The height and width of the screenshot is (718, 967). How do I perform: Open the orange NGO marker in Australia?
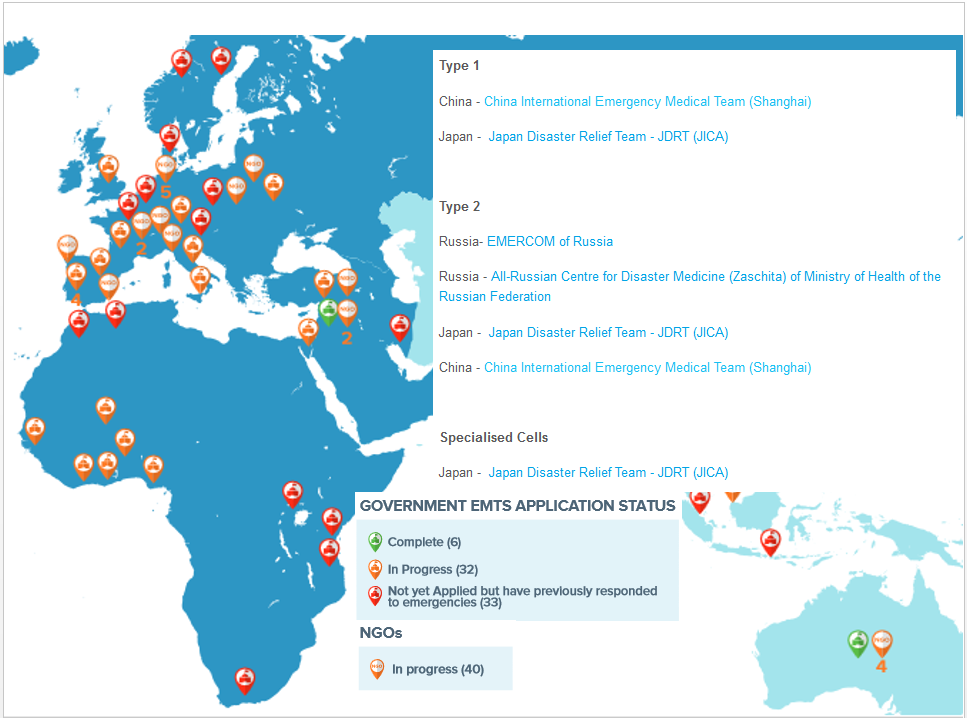pos(882,643)
